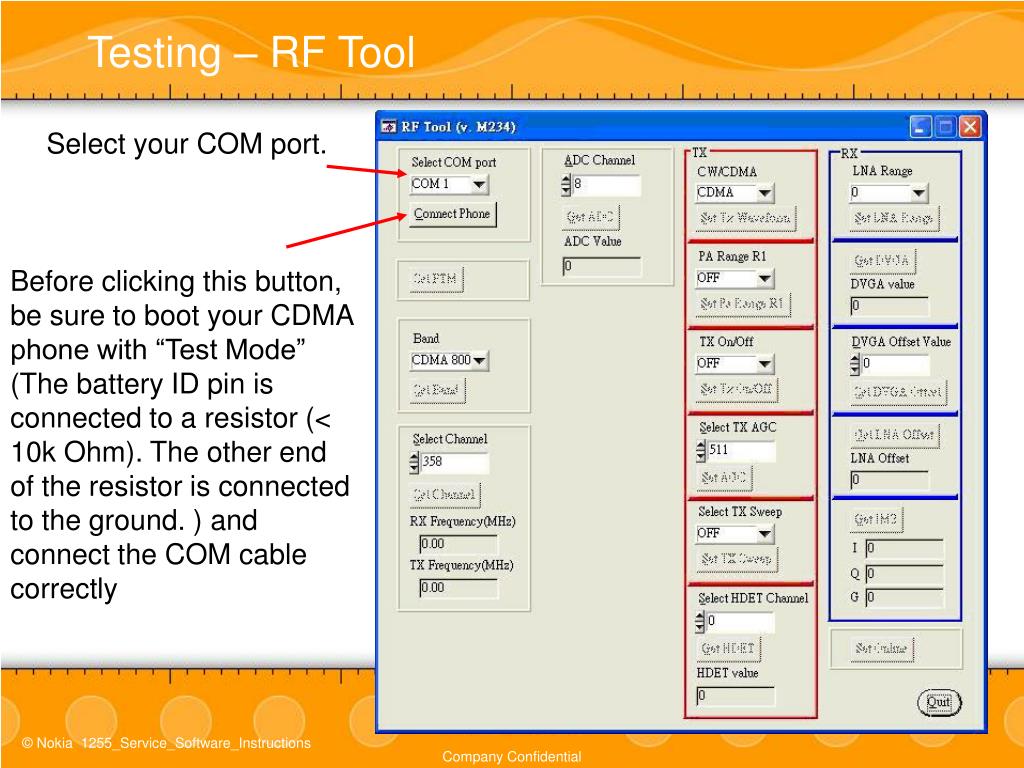Click the IM2 I value field
Viewport: 1024px width, 768px height.
click(904, 549)
